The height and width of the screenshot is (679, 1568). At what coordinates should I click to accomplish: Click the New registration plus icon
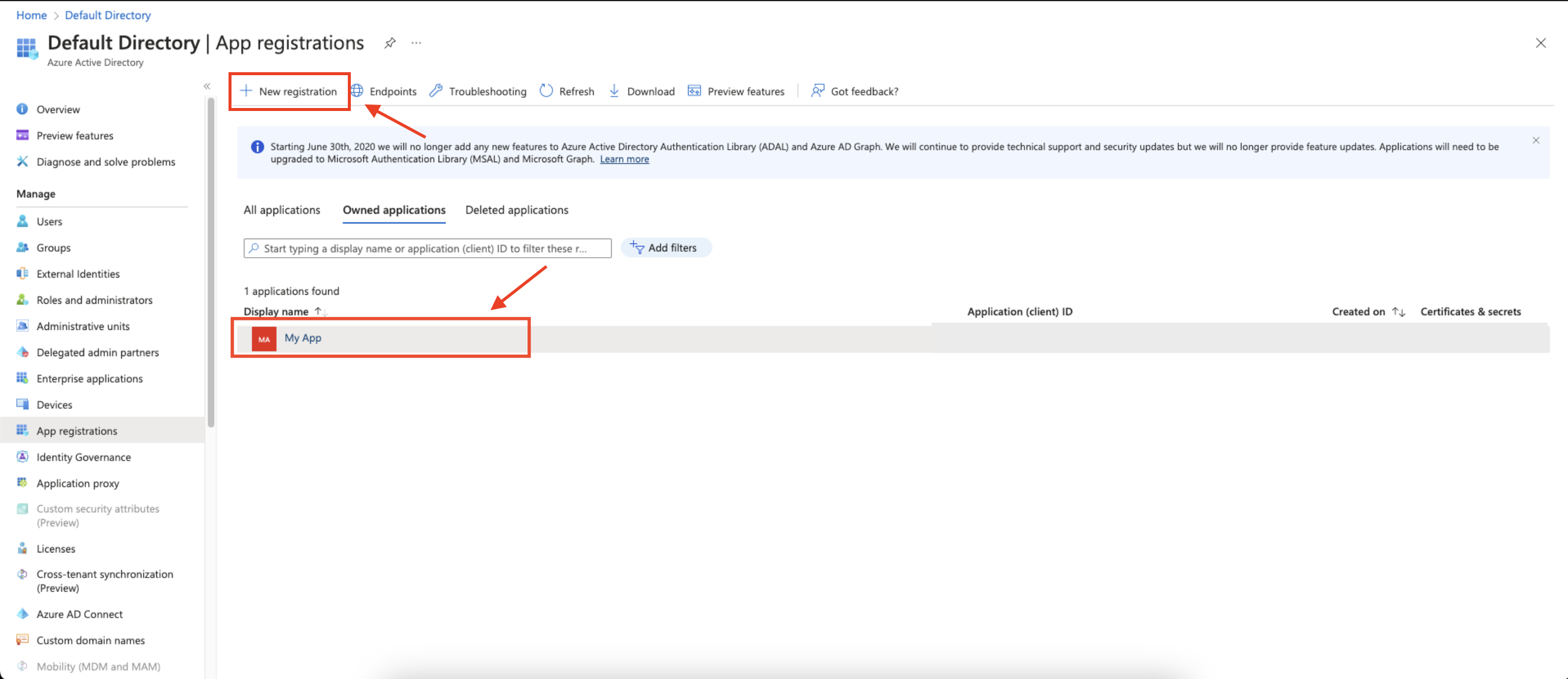pyautogui.click(x=246, y=91)
